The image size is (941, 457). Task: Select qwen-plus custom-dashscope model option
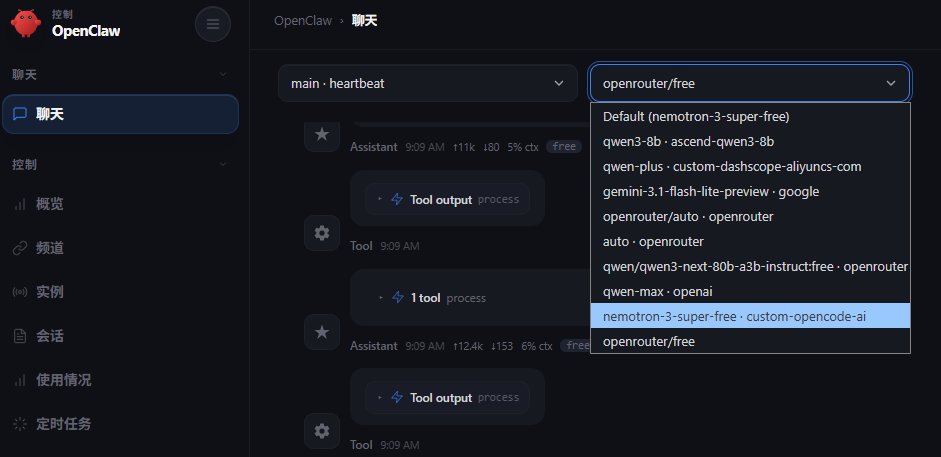coord(731,166)
